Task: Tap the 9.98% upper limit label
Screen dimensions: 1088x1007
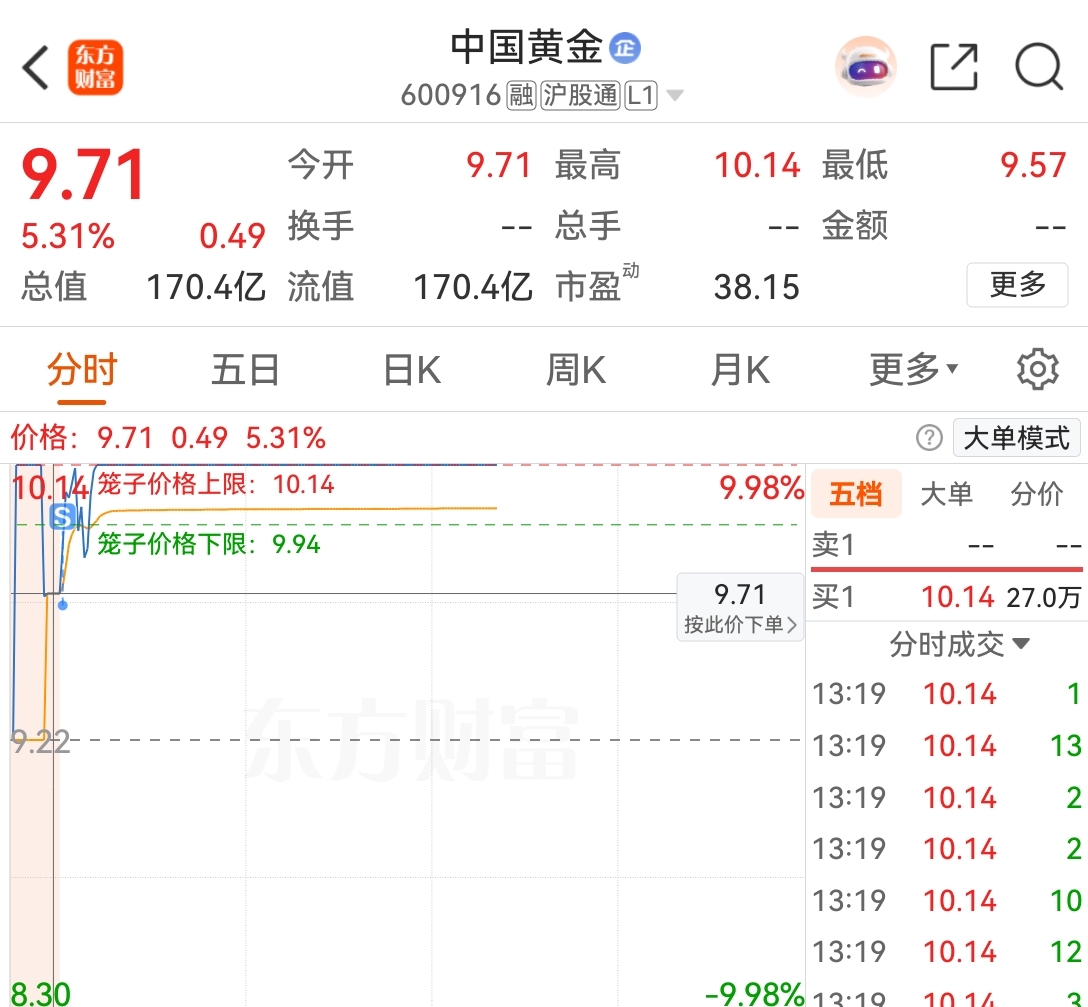Action: [761, 487]
